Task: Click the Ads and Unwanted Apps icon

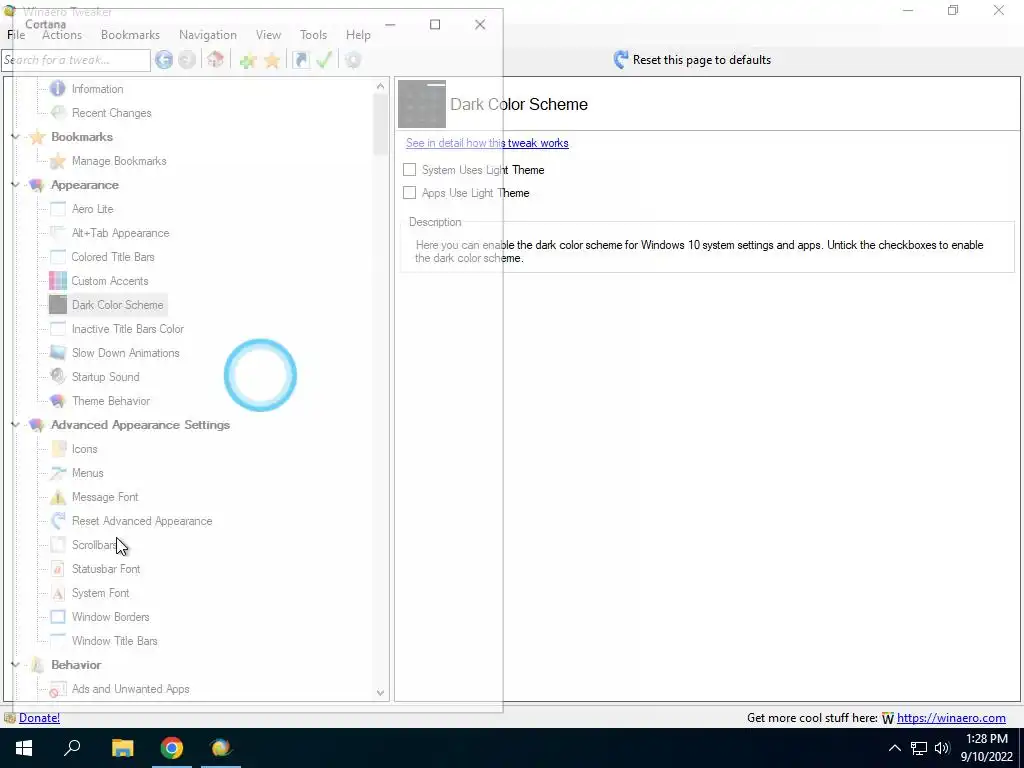Action: pyautogui.click(x=57, y=689)
